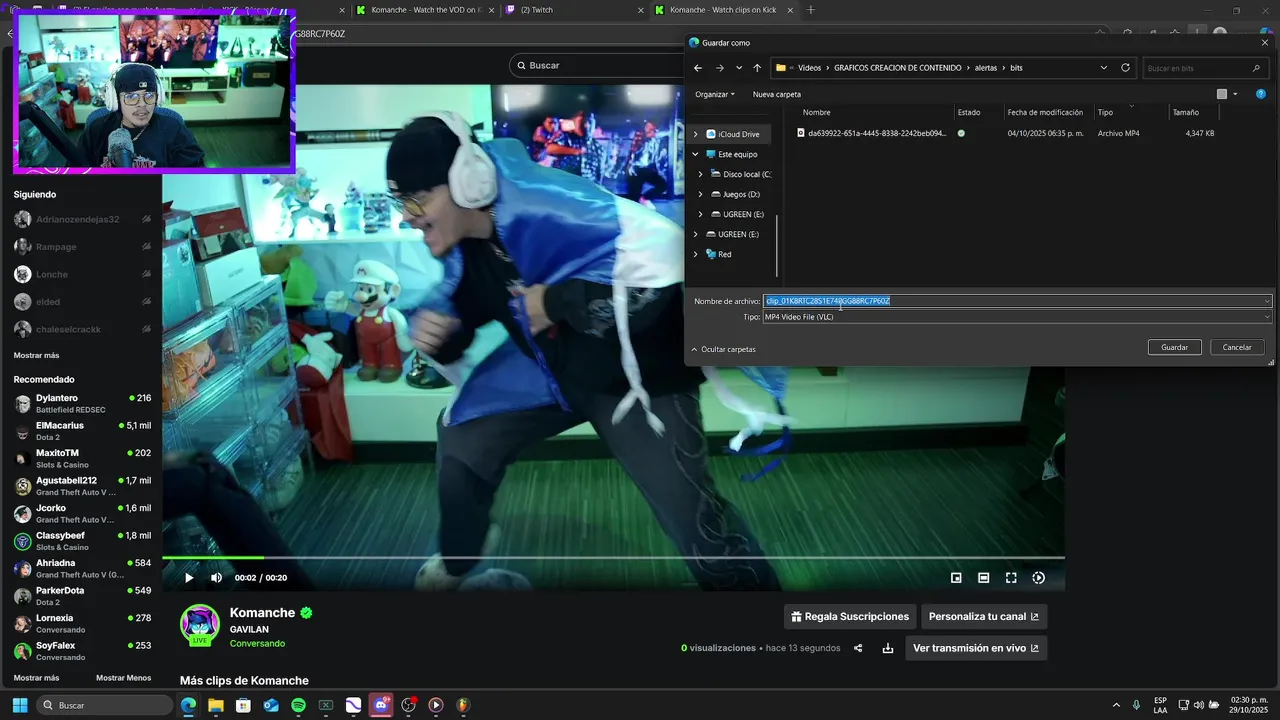Click the share icon beside clip views
Screen dimensions: 1280x720
pyautogui.click(x=858, y=648)
